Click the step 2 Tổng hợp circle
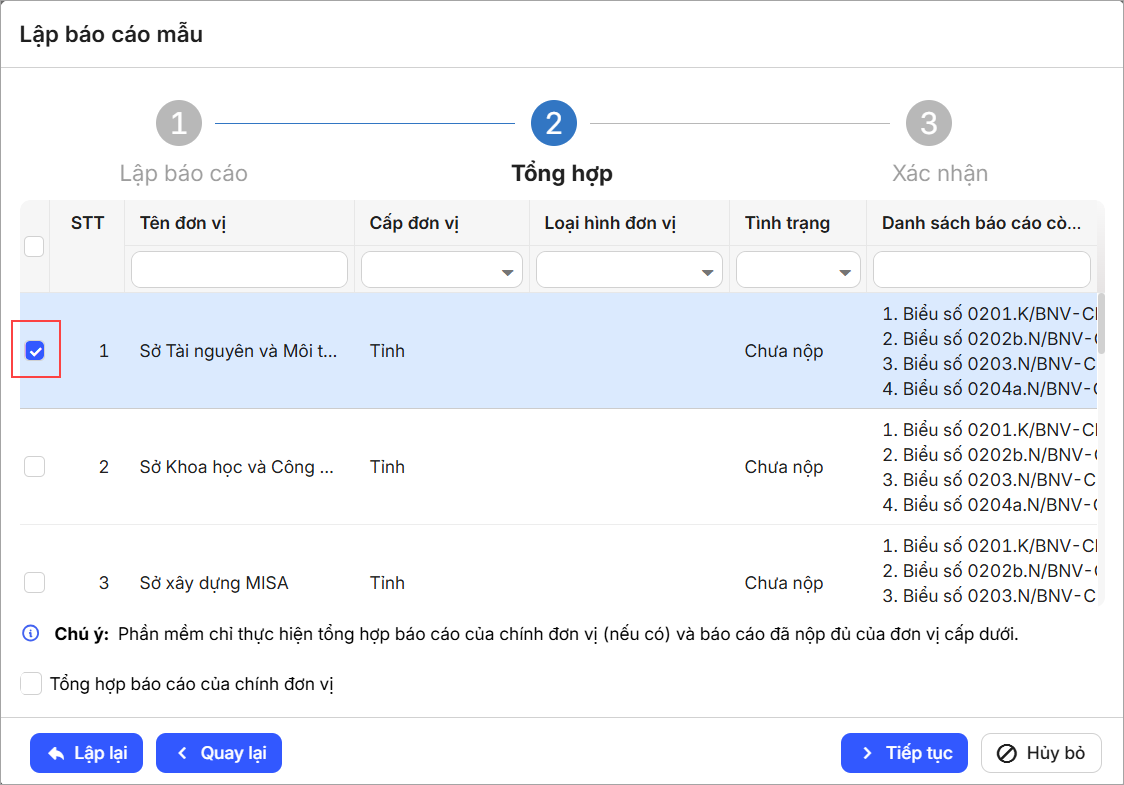Screen dimensions: 1124x785 coord(553,124)
